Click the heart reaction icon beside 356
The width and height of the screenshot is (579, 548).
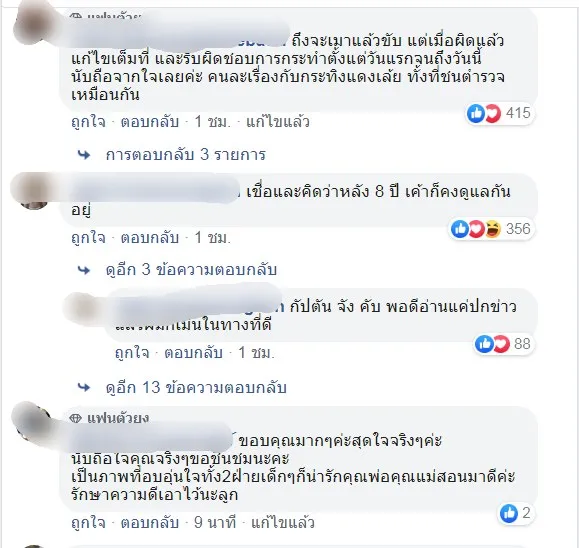[x=476, y=229]
